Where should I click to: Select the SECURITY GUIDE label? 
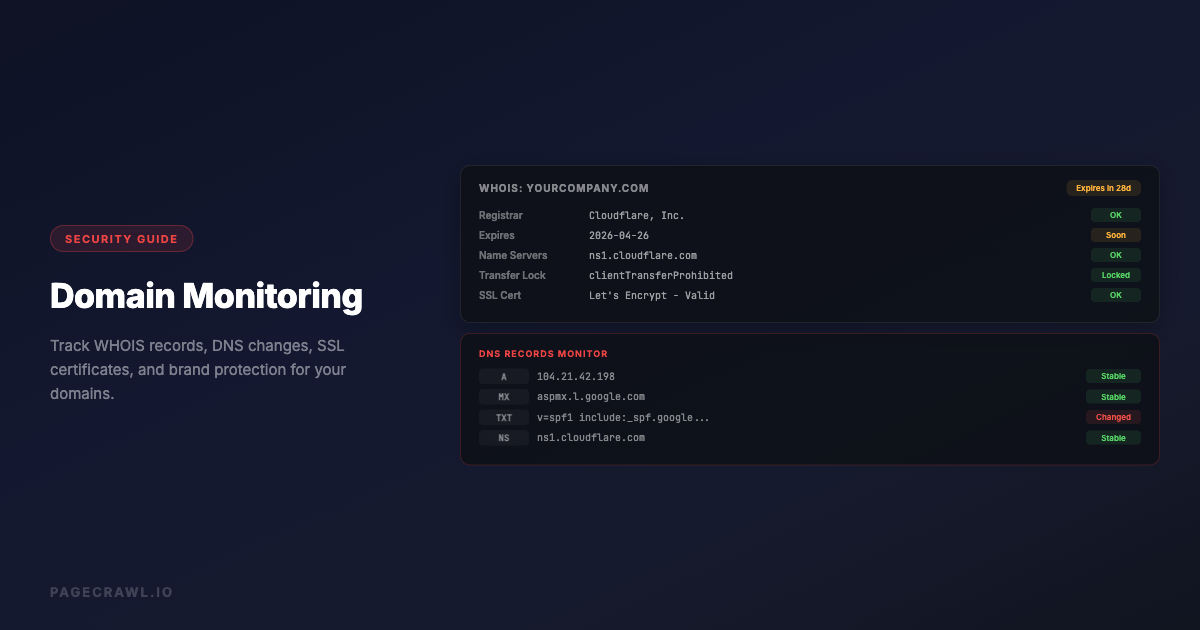point(121,238)
